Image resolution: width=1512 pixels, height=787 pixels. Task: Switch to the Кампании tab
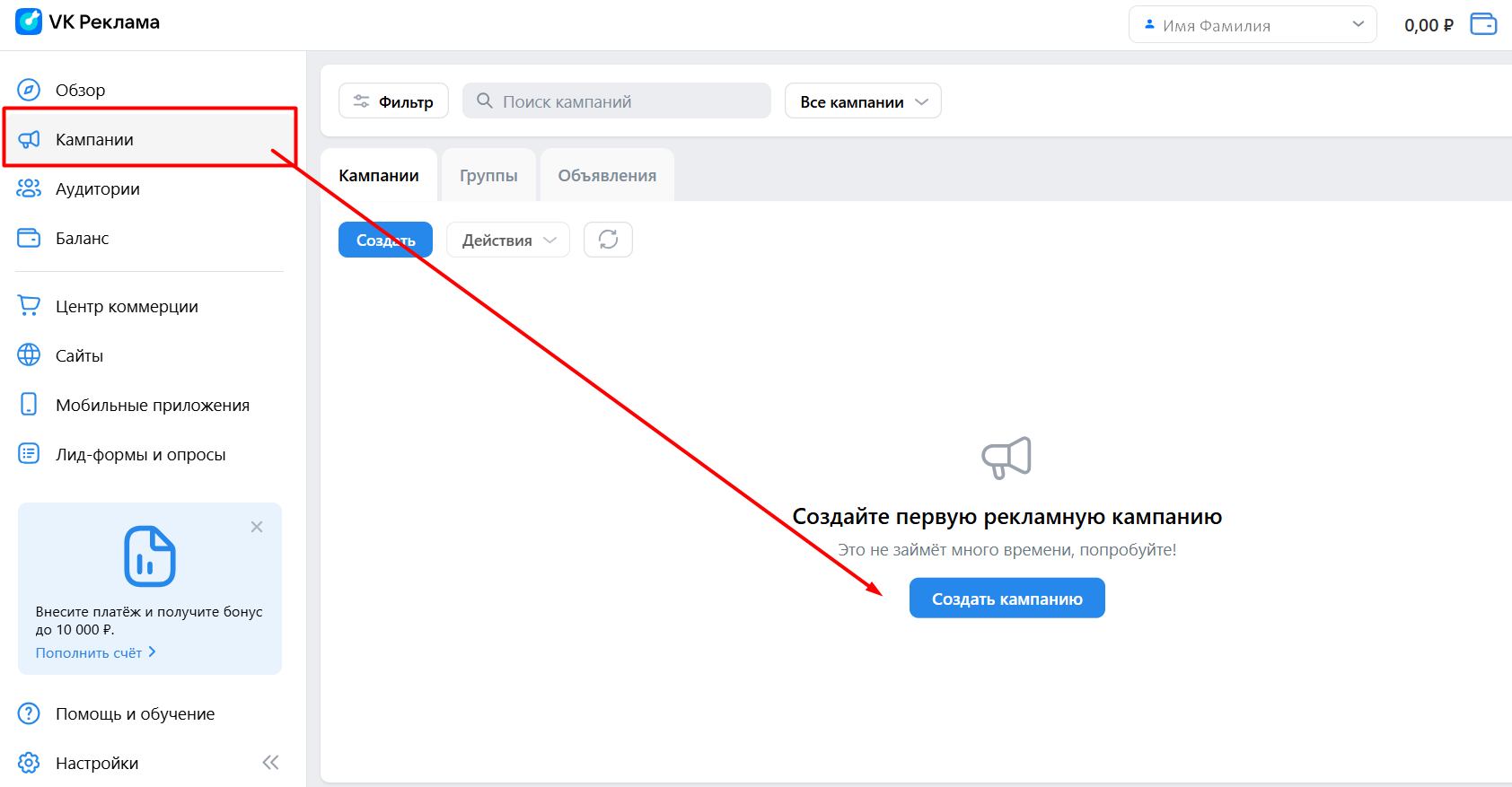pyautogui.click(x=379, y=175)
